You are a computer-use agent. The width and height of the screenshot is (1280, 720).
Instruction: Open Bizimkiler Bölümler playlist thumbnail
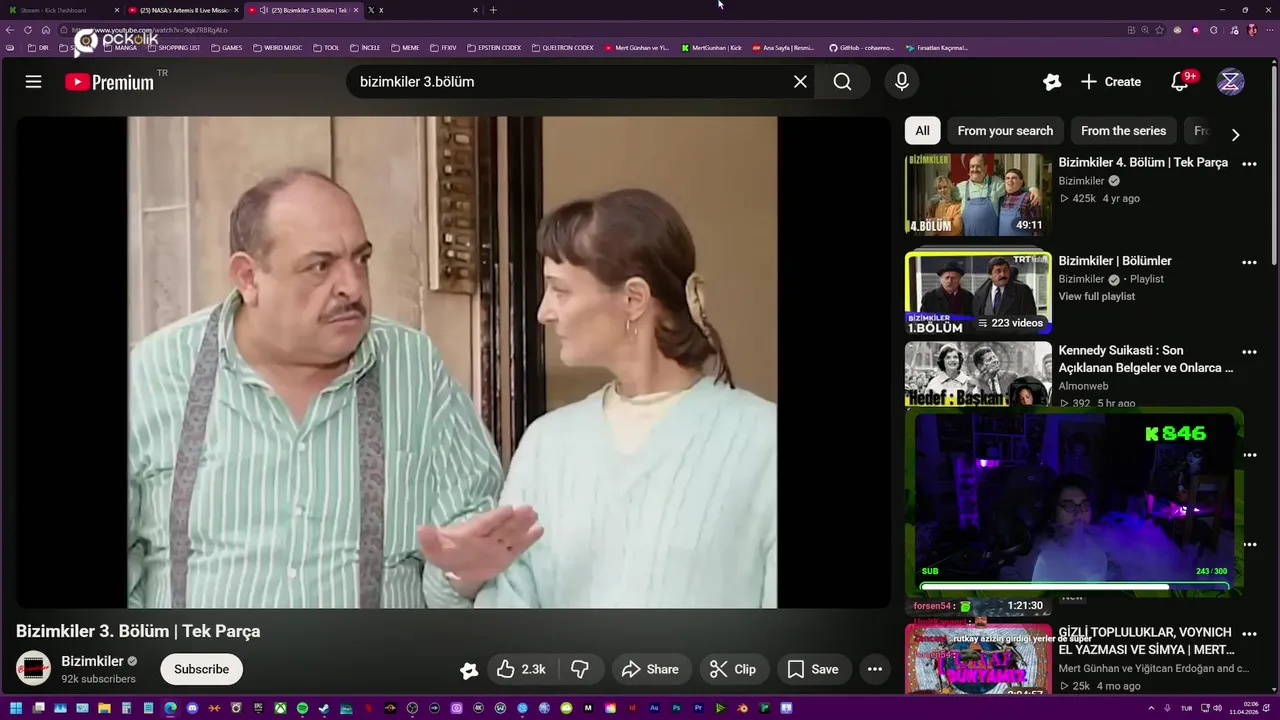coord(978,292)
